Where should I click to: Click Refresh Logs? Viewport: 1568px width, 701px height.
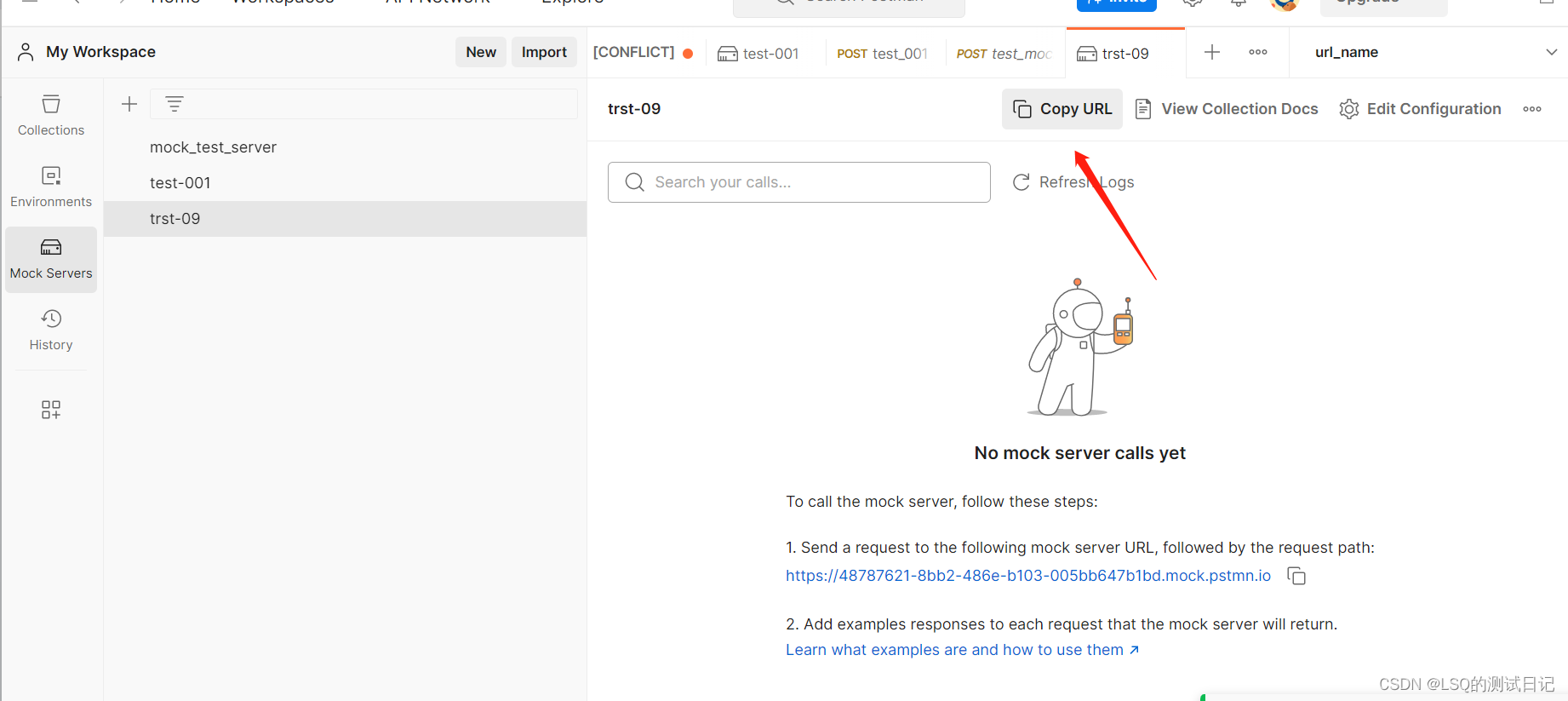1073,182
